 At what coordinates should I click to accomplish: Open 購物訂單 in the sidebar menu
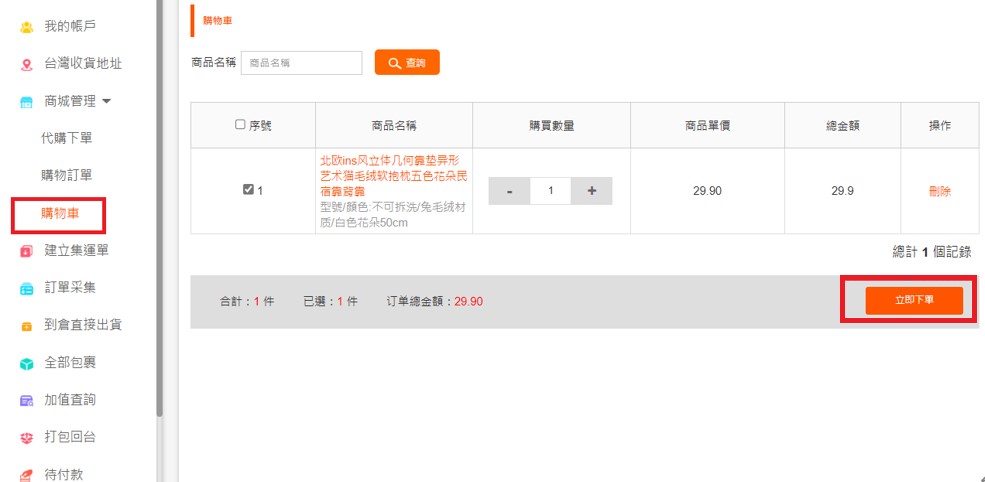[66, 175]
